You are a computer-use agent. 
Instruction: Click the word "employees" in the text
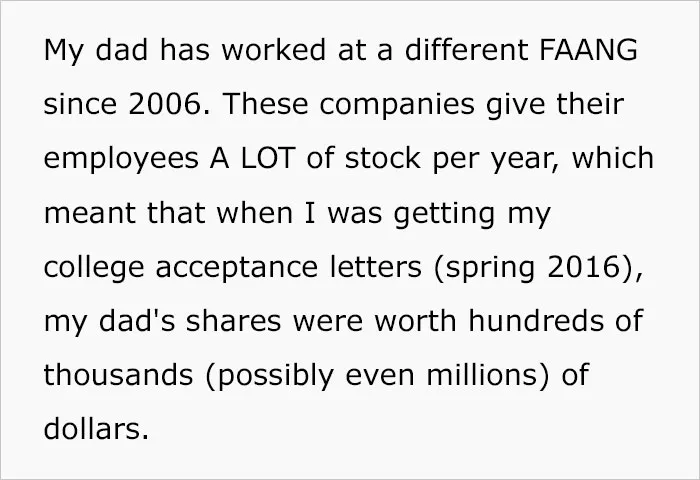(121, 160)
